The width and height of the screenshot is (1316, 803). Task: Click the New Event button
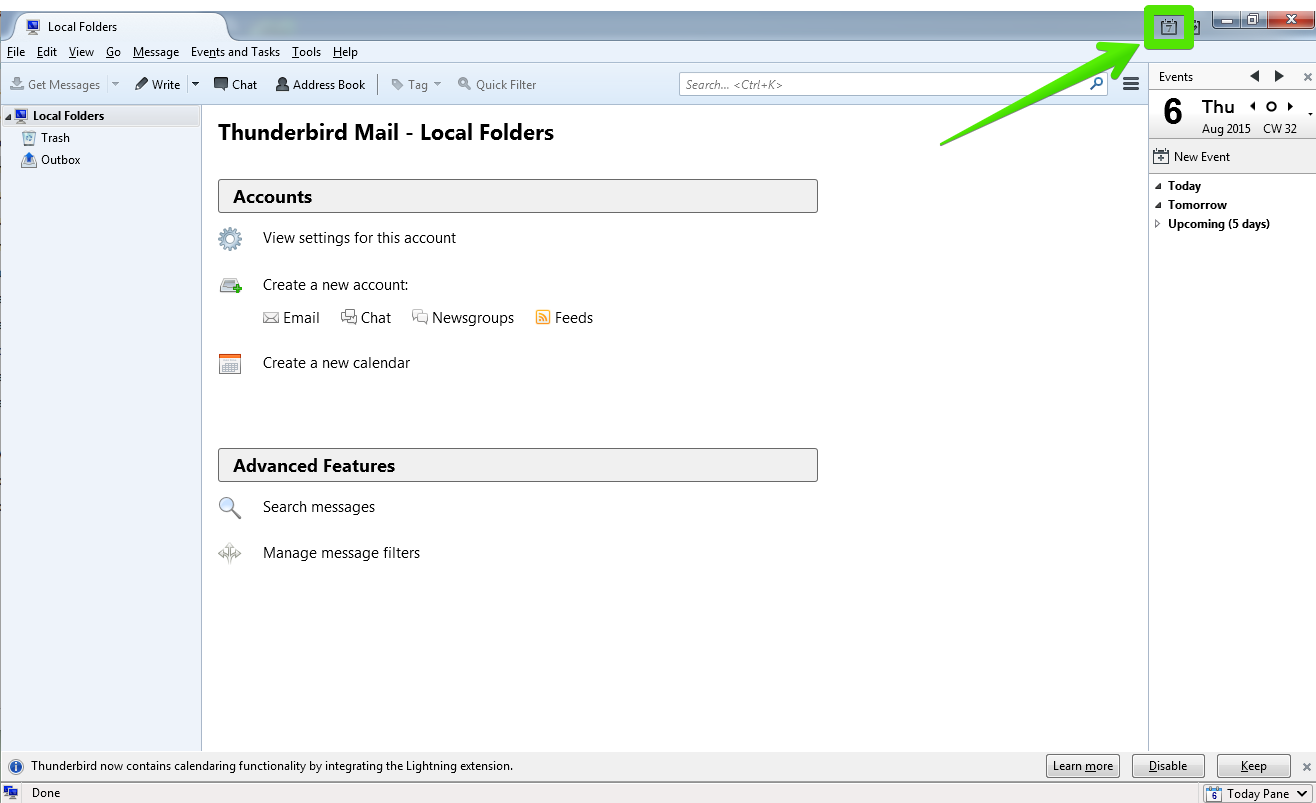1192,157
